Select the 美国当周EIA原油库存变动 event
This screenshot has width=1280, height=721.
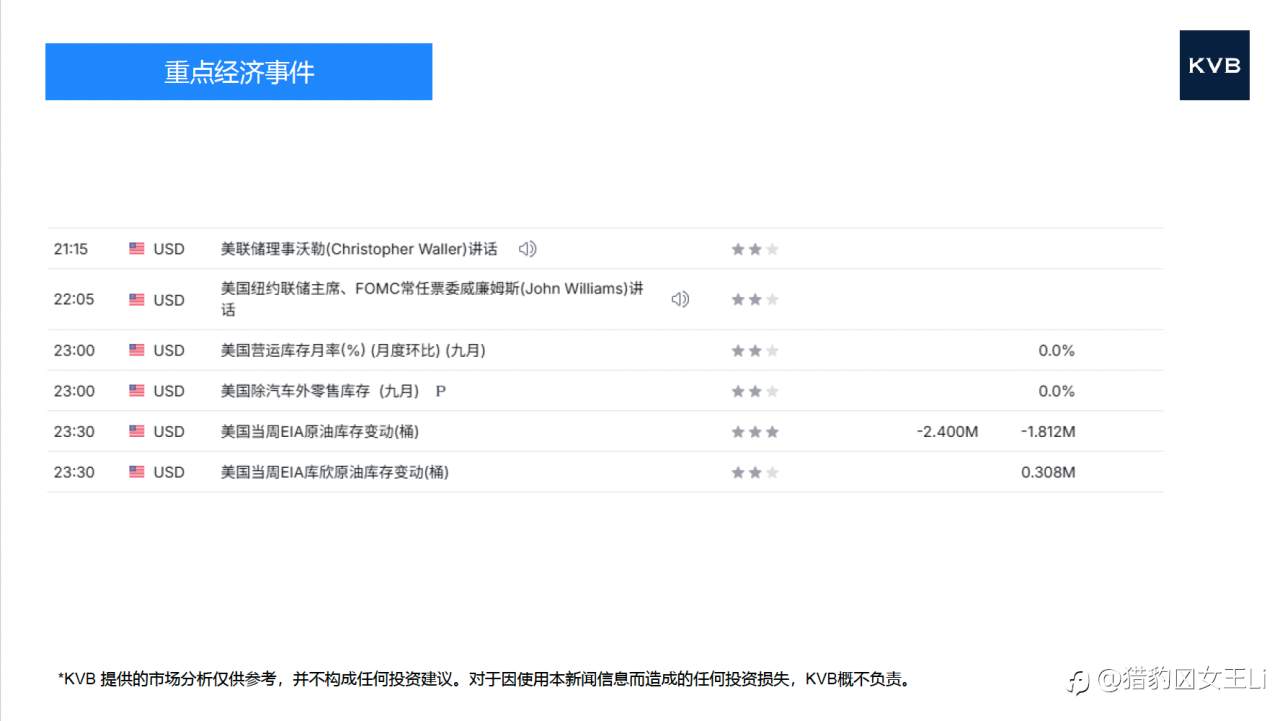[320, 432]
